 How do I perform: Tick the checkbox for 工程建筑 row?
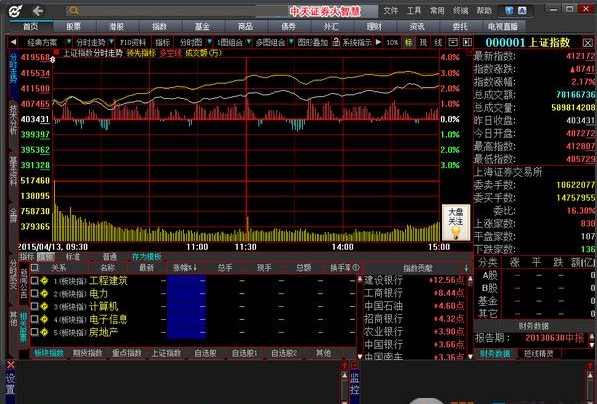point(34,281)
